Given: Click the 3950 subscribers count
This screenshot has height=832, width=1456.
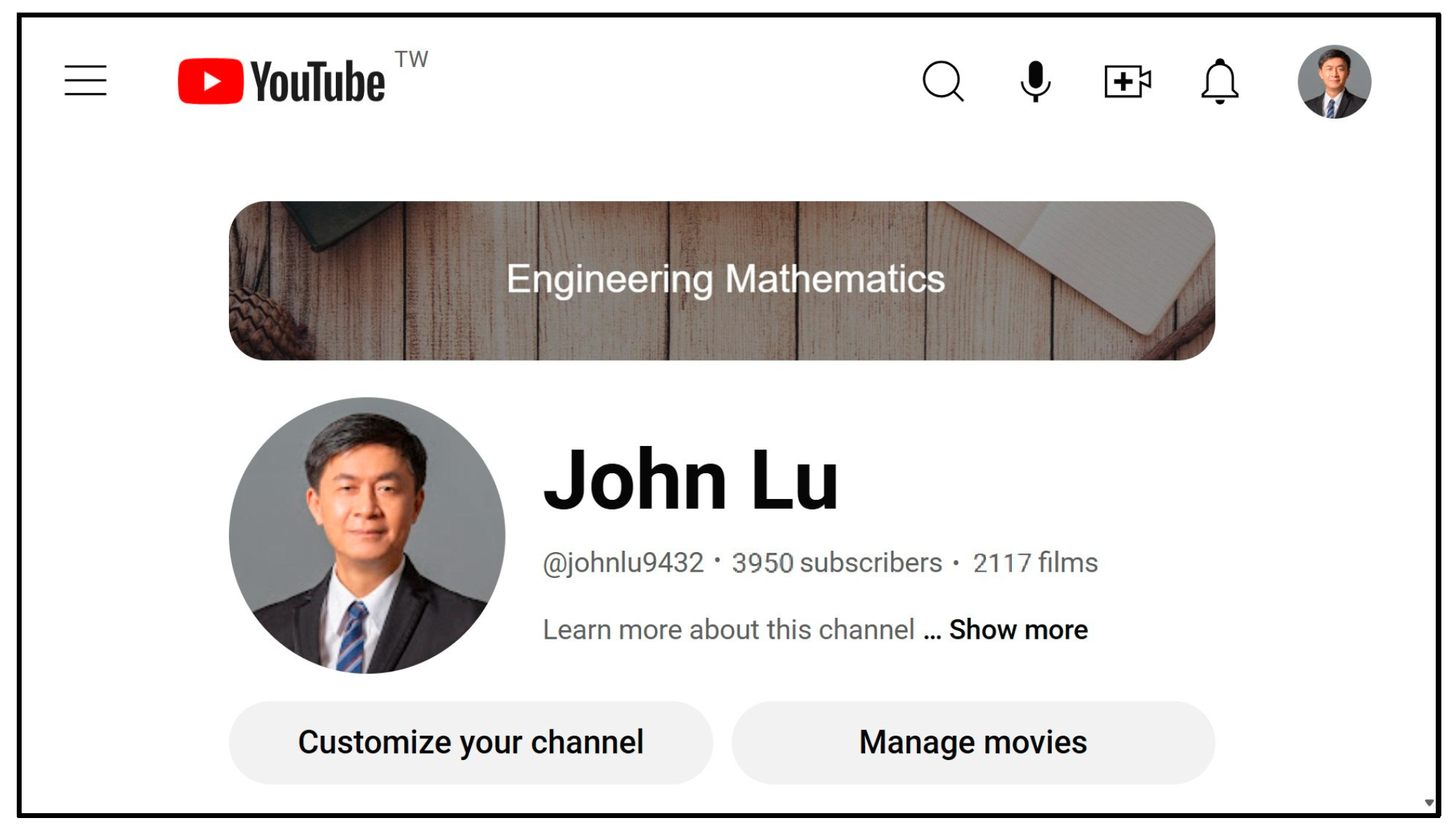Looking at the screenshot, I should (837, 563).
